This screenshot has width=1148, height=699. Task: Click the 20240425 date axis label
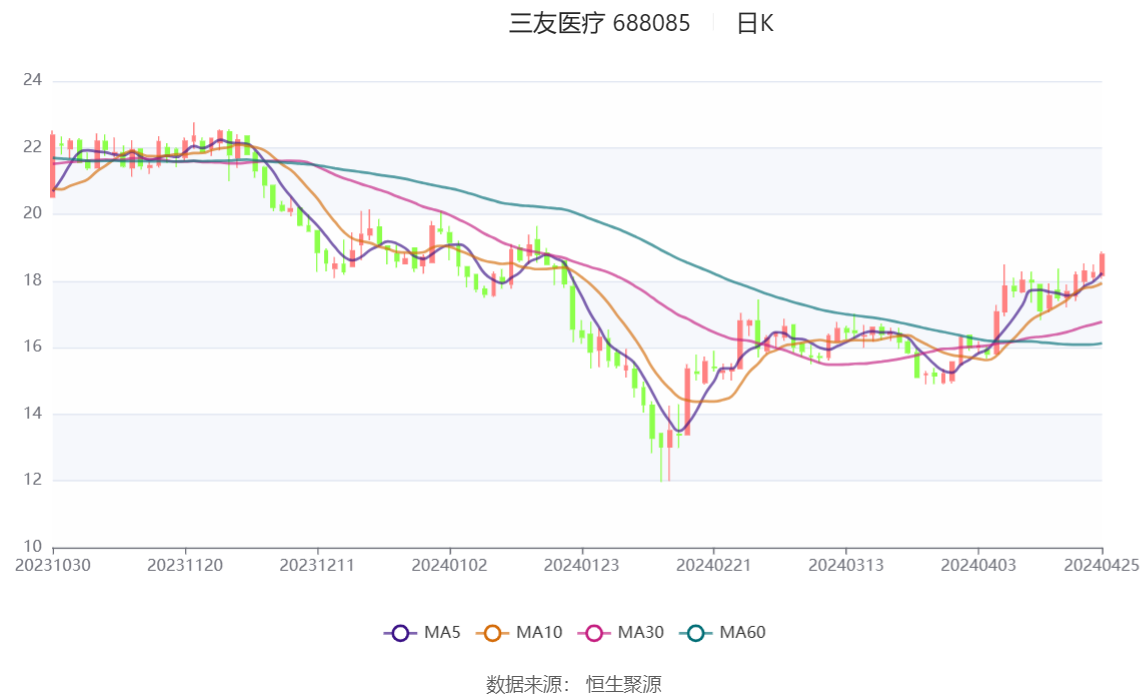[x=1101, y=565]
